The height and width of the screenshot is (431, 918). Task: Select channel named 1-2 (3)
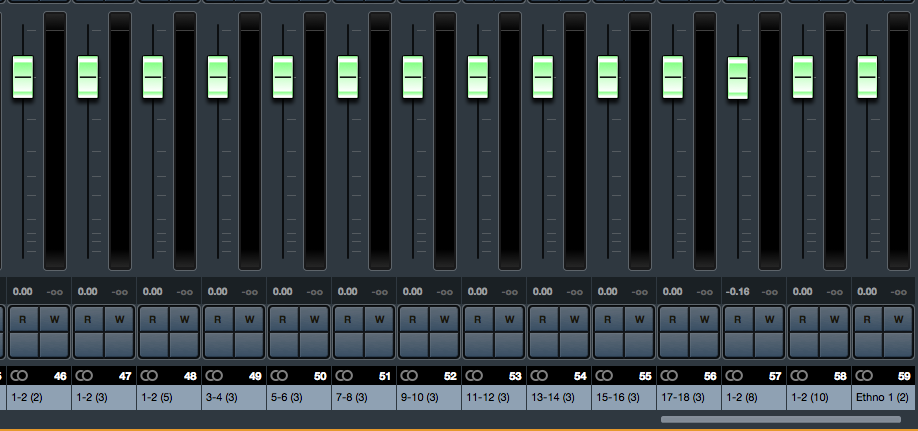coord(104,398)
